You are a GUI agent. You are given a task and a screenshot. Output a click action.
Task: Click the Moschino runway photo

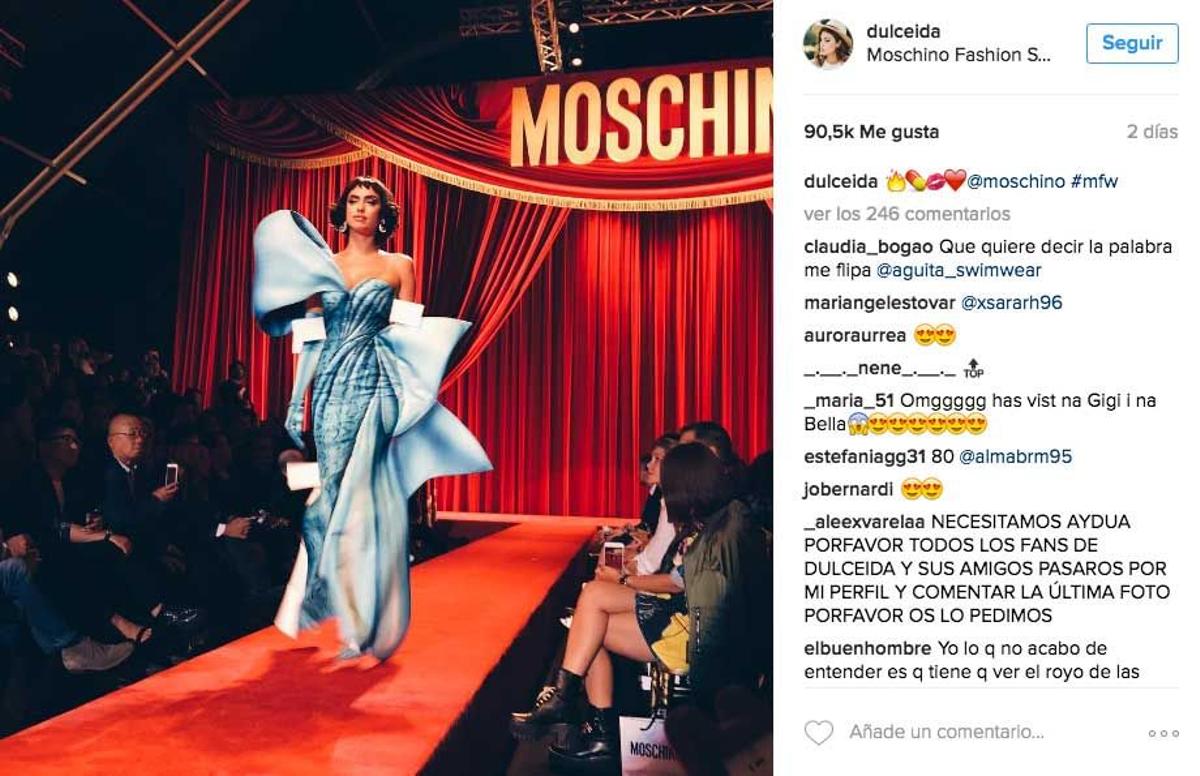click(386, 388)
